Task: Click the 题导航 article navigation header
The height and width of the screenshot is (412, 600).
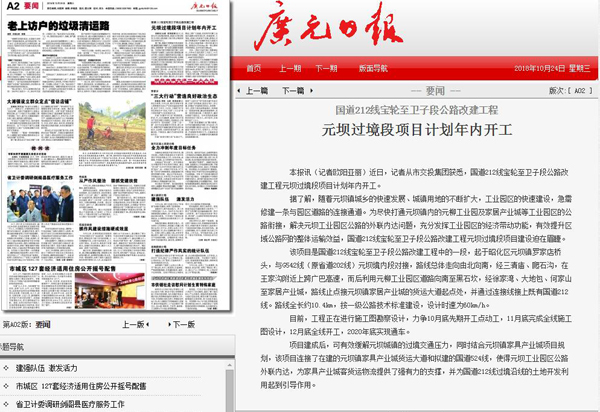Action: [13, 346]
